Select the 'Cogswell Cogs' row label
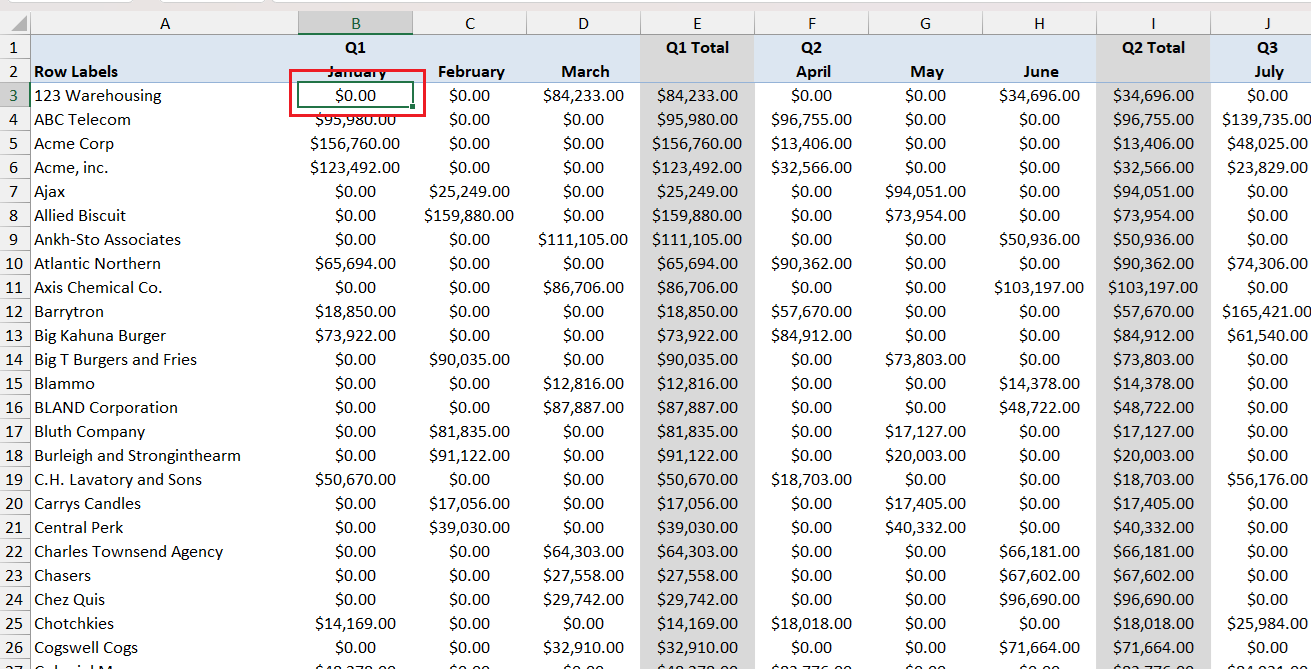This screenshot has height=669, width=1311. click(x=86, y=648)
